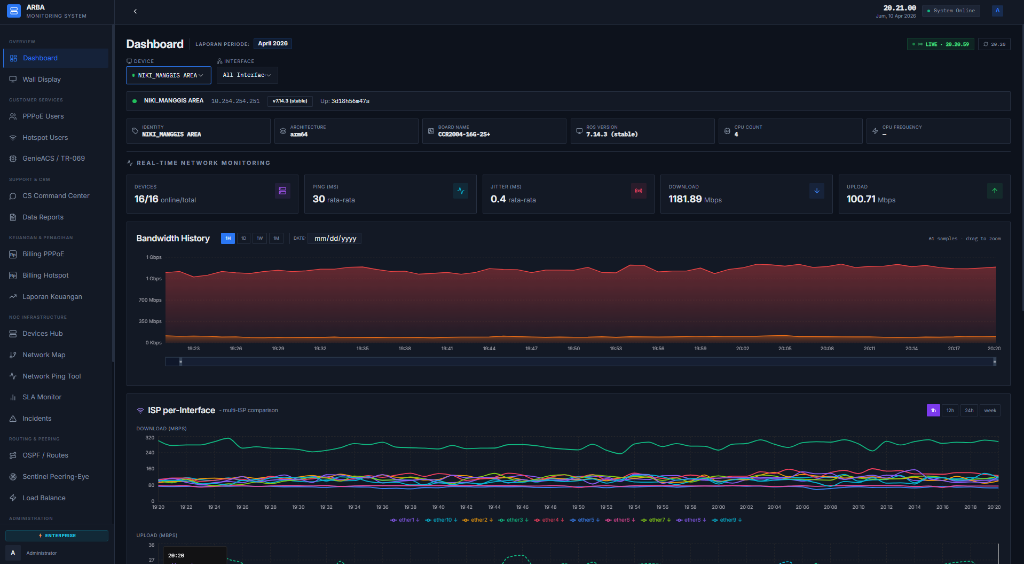Click the Billing PPPoE sidebar icon
Image resolution: width=1024 pixels, height=564 pixels.
14,254
